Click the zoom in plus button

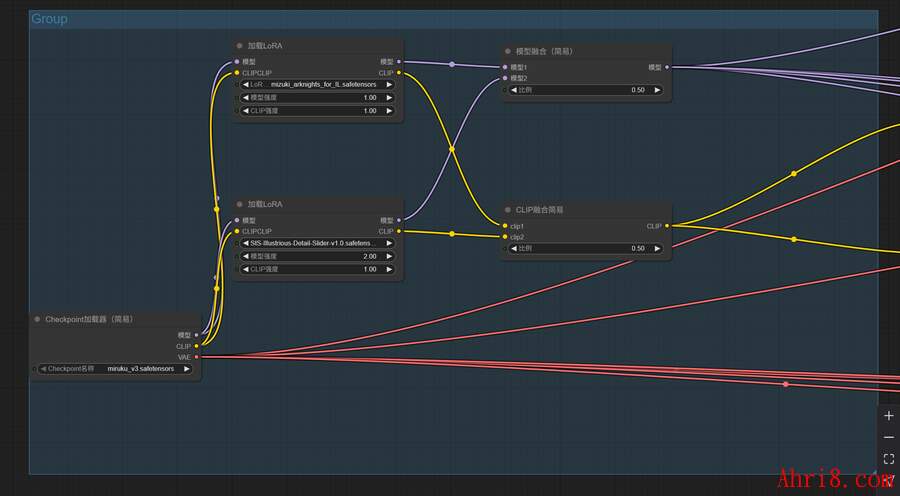tap(889, 415)
